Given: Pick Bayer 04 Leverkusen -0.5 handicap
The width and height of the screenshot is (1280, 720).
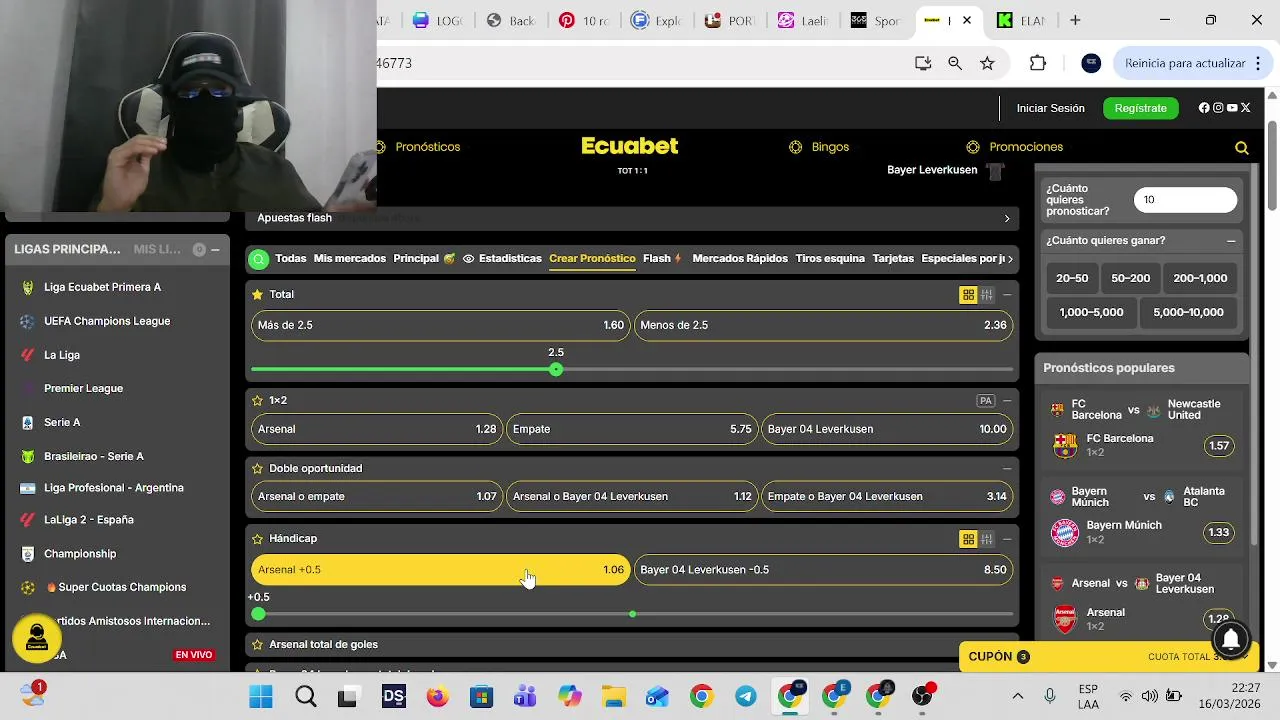Looking at the screenshot, I should pos(823,570).
